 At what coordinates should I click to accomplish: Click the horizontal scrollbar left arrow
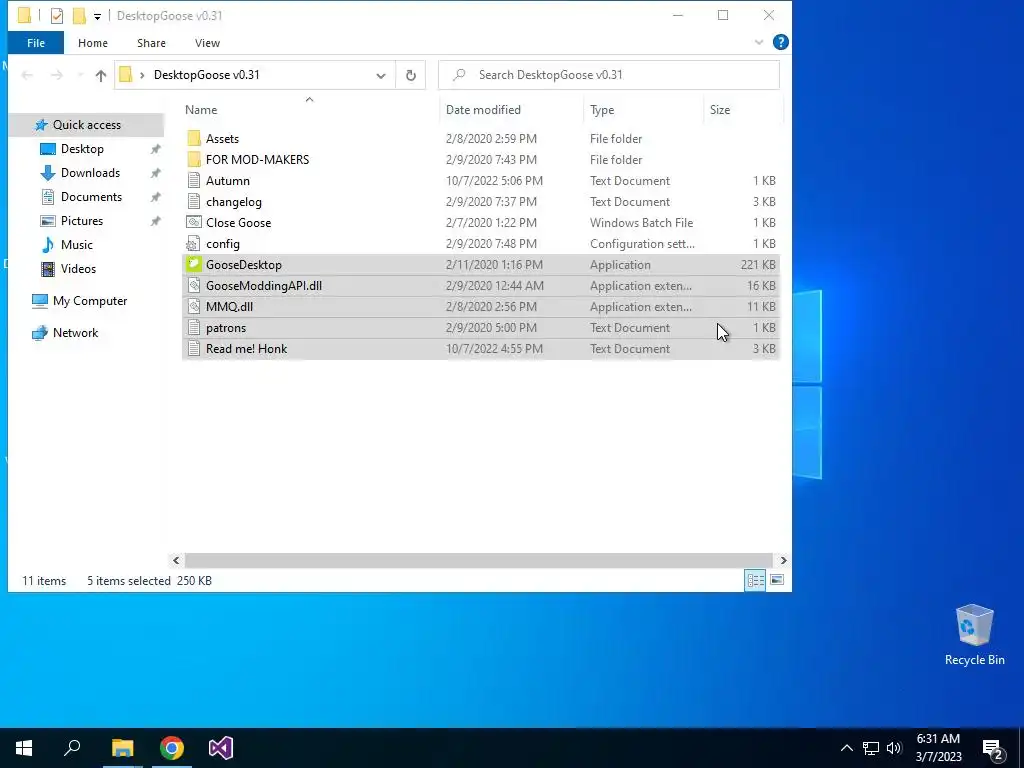click(176, 560)
